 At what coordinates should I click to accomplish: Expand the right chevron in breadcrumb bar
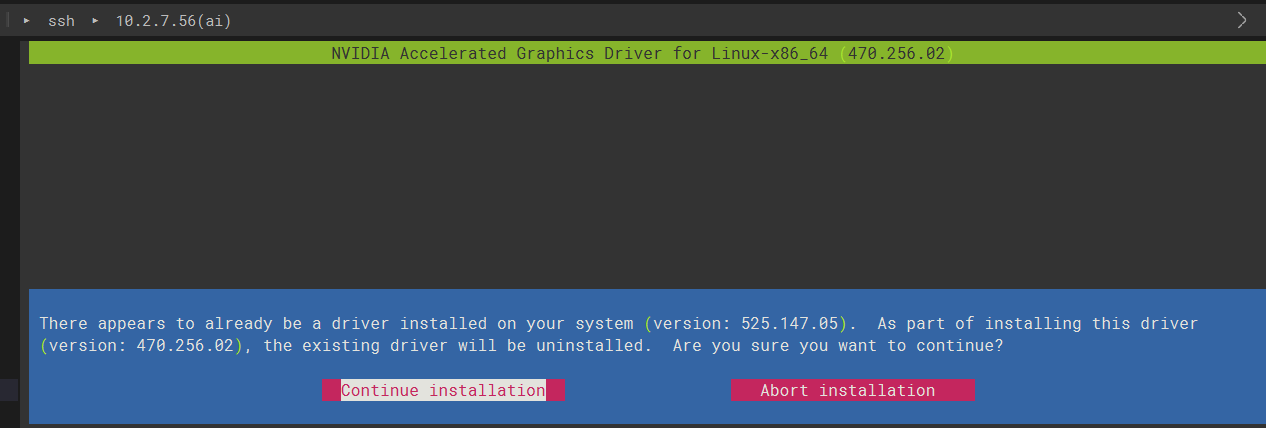pyautogui.click(x=1242, y=19)
